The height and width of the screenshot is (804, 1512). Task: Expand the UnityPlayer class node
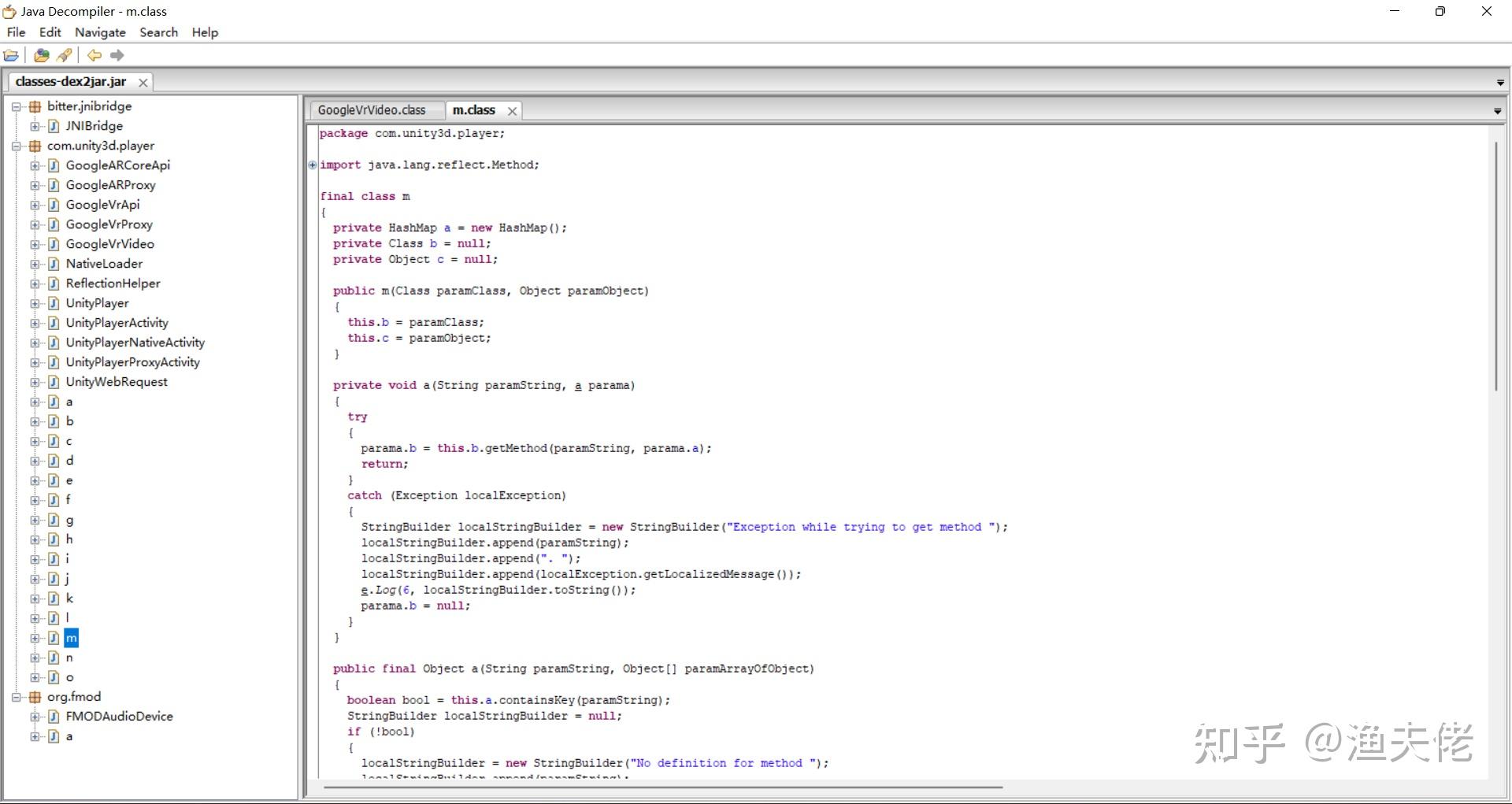35,303
